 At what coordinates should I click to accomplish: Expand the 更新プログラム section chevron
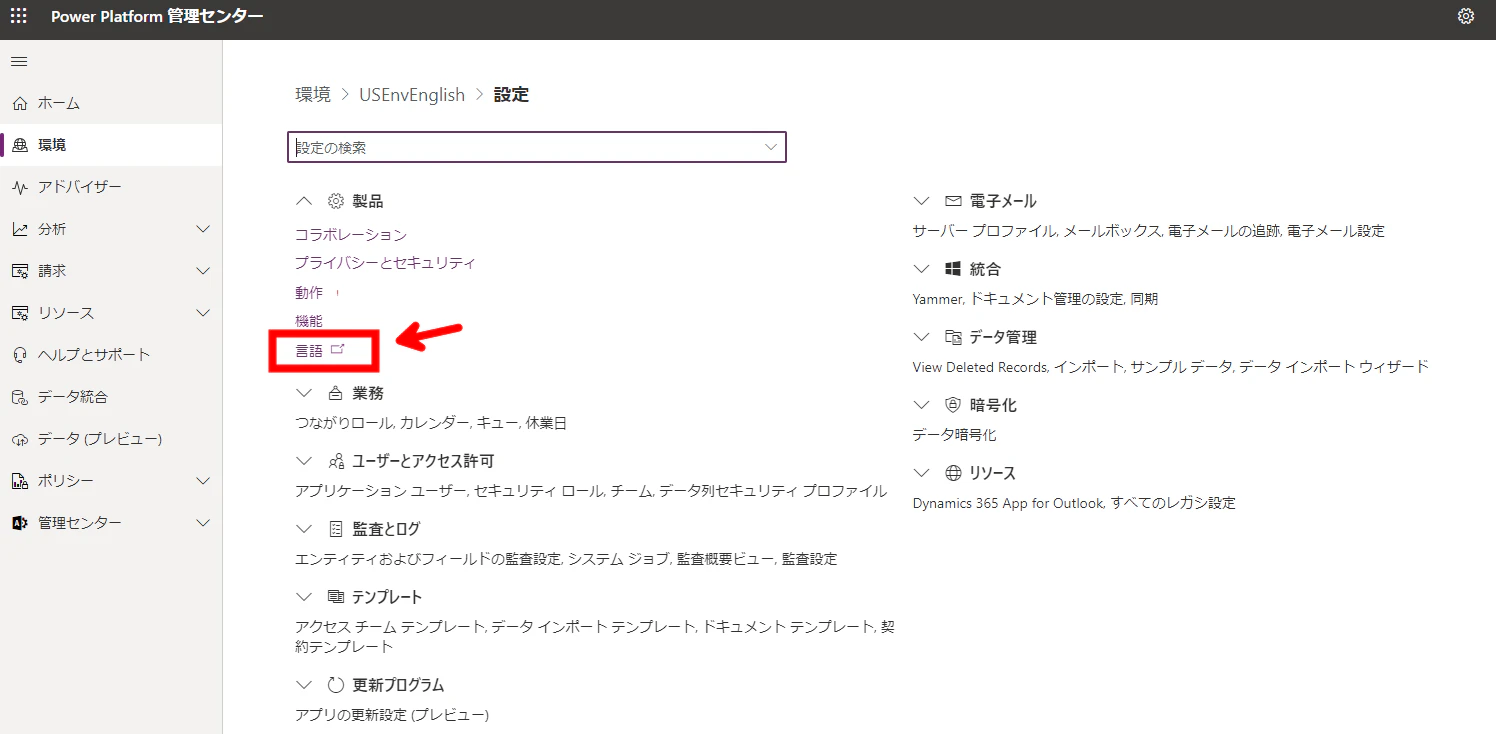[304, 685]
